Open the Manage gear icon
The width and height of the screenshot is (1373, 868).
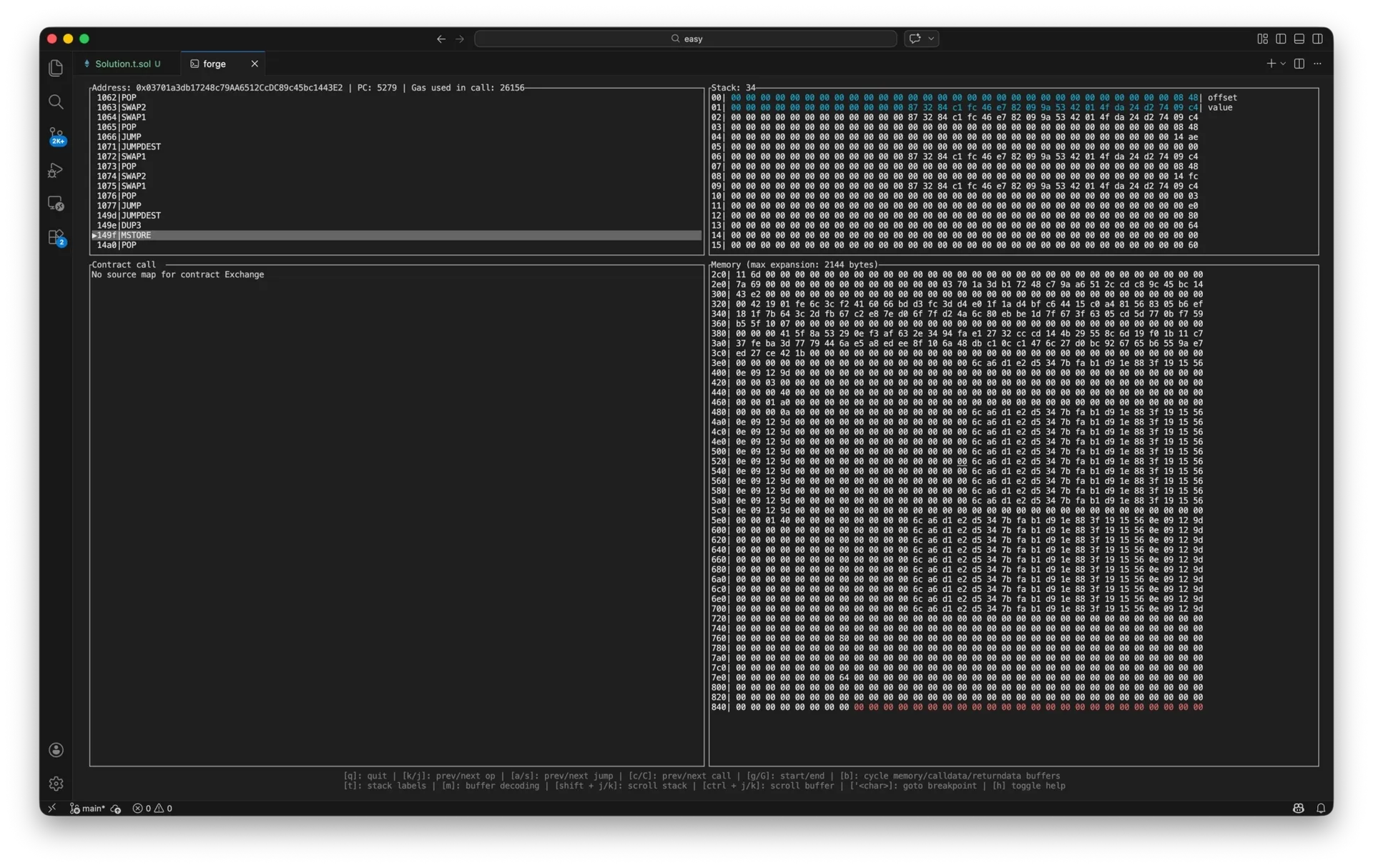click(56, 784)
